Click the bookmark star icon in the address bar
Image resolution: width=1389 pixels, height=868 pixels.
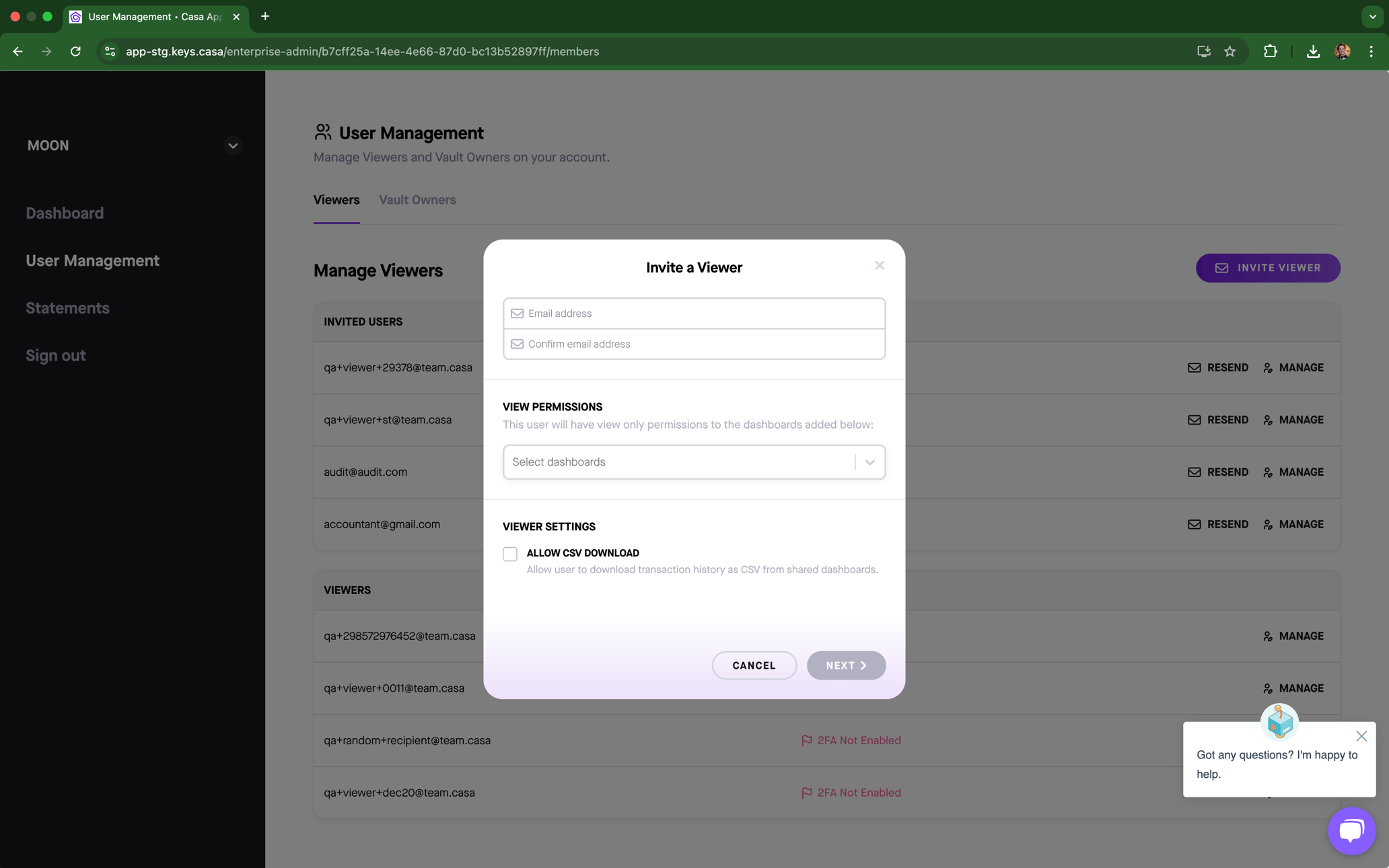click(x=1230, y=51)
